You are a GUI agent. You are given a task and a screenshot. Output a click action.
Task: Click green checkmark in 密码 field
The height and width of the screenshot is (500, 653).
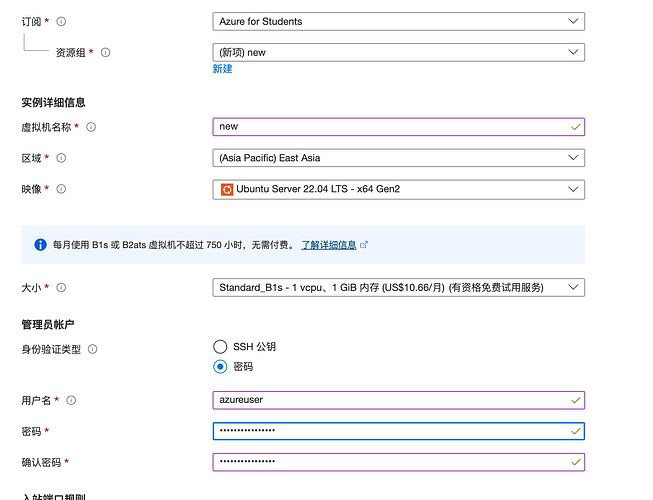[x=576, y=431]
